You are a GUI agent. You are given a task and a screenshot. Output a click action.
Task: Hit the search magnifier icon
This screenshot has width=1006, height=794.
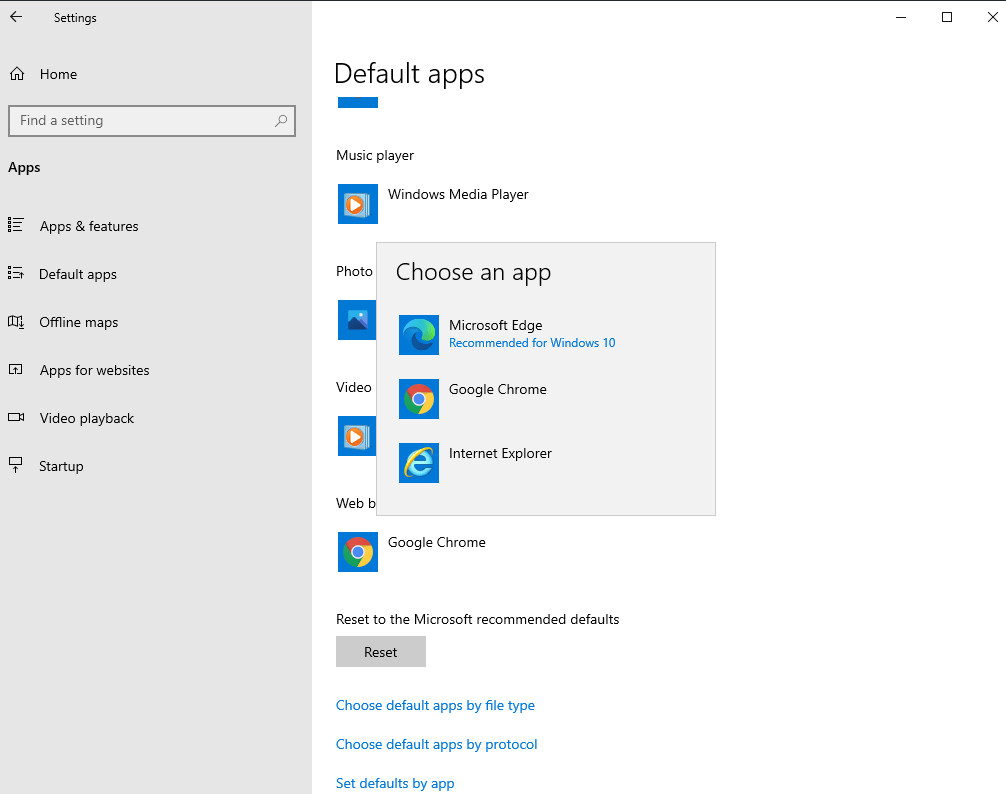click(x=281, y=121)
